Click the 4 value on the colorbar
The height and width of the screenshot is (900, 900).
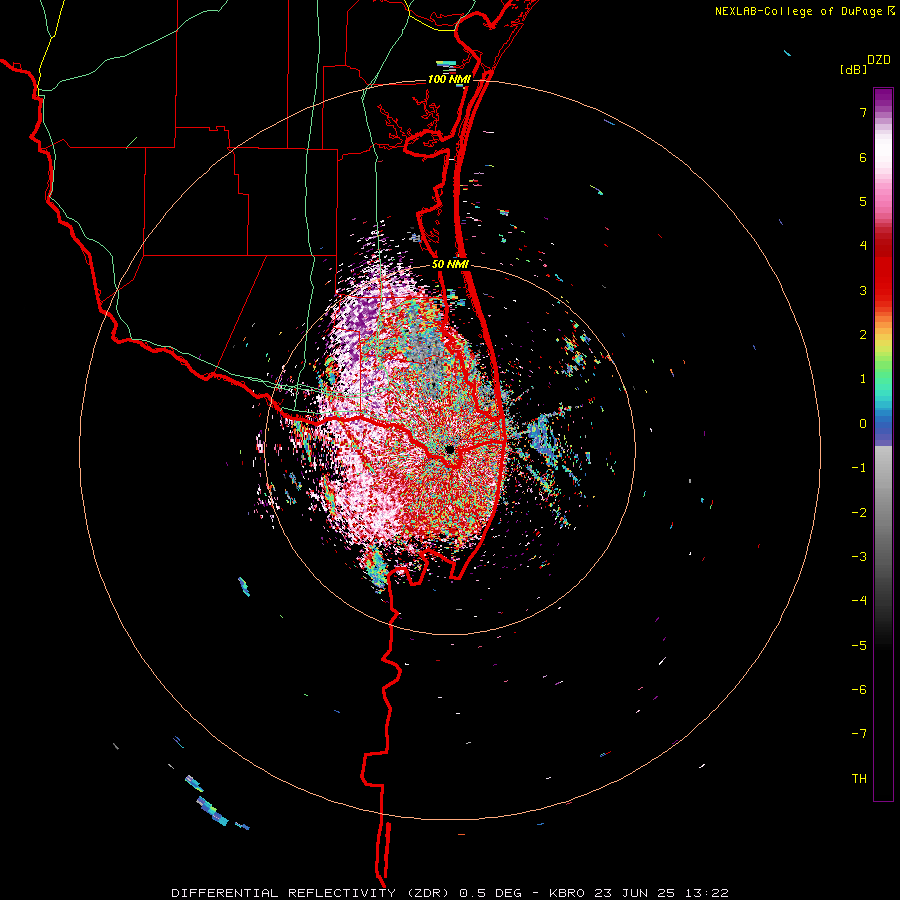[863, 246]
